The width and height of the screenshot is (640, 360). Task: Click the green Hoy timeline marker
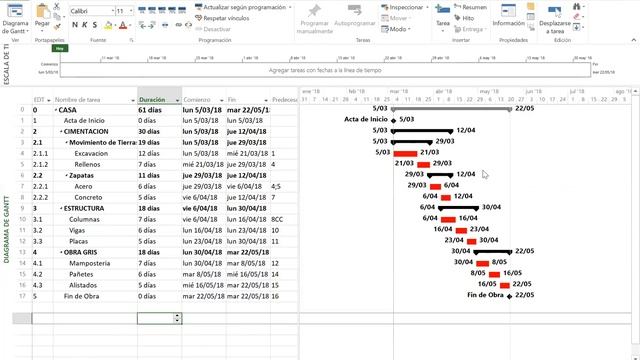pyautogui.click(x=60, y=49)
